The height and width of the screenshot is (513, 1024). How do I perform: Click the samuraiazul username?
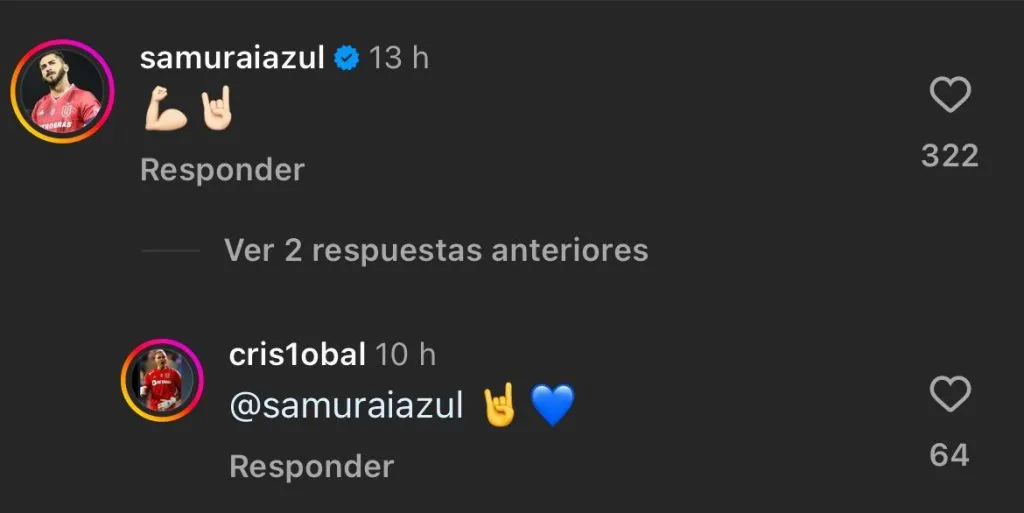pos(232,58)
